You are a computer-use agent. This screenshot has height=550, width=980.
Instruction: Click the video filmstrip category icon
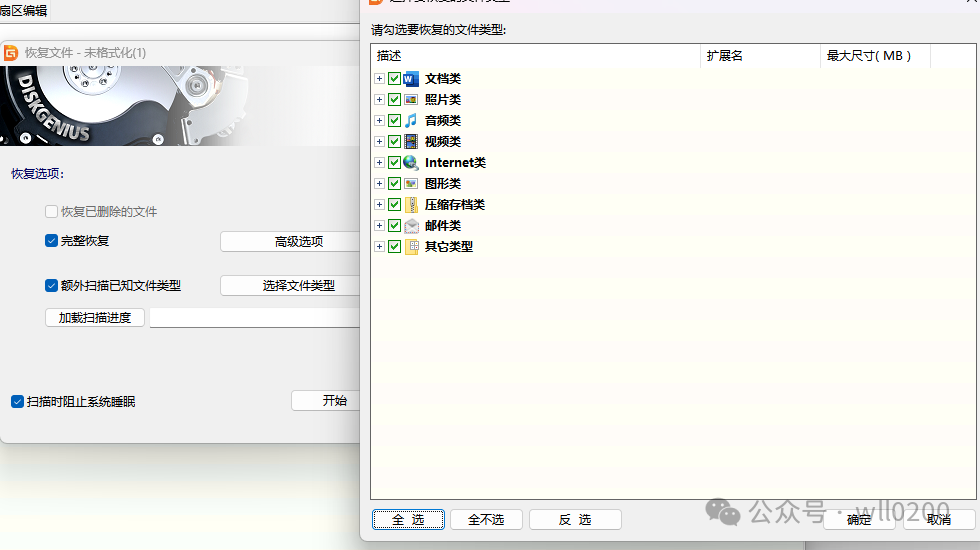pyautogui.click(x=411, y=142)
